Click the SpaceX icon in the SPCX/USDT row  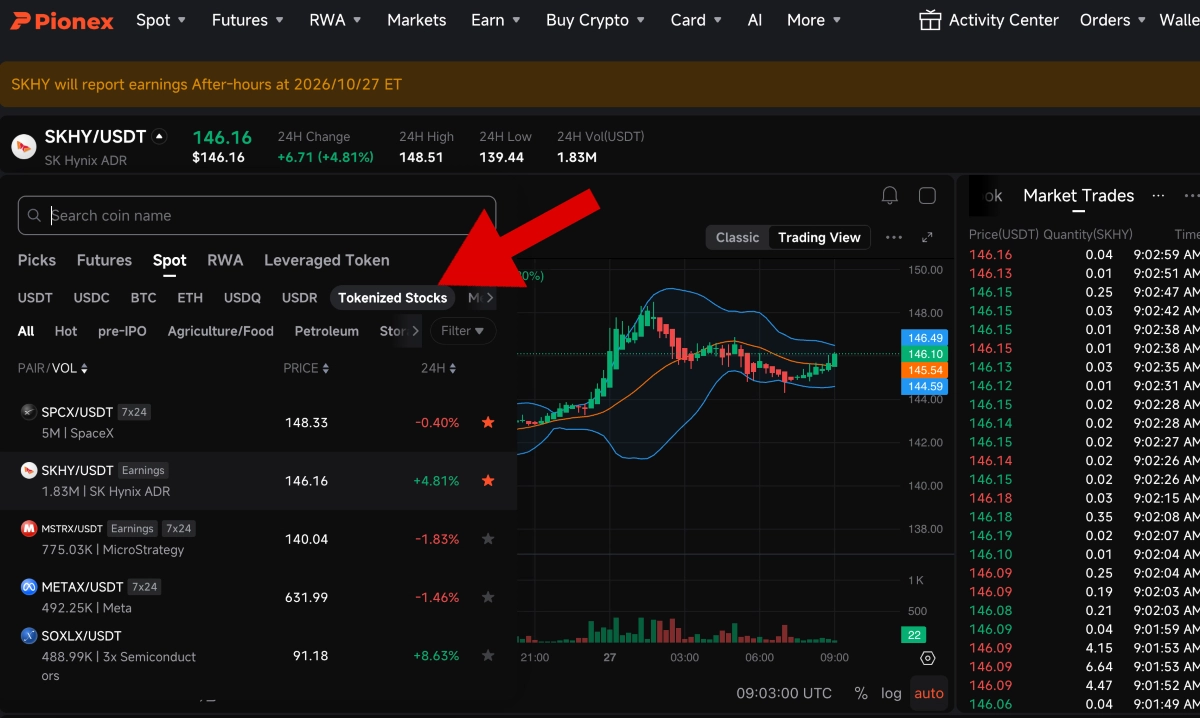pos(29,412)
